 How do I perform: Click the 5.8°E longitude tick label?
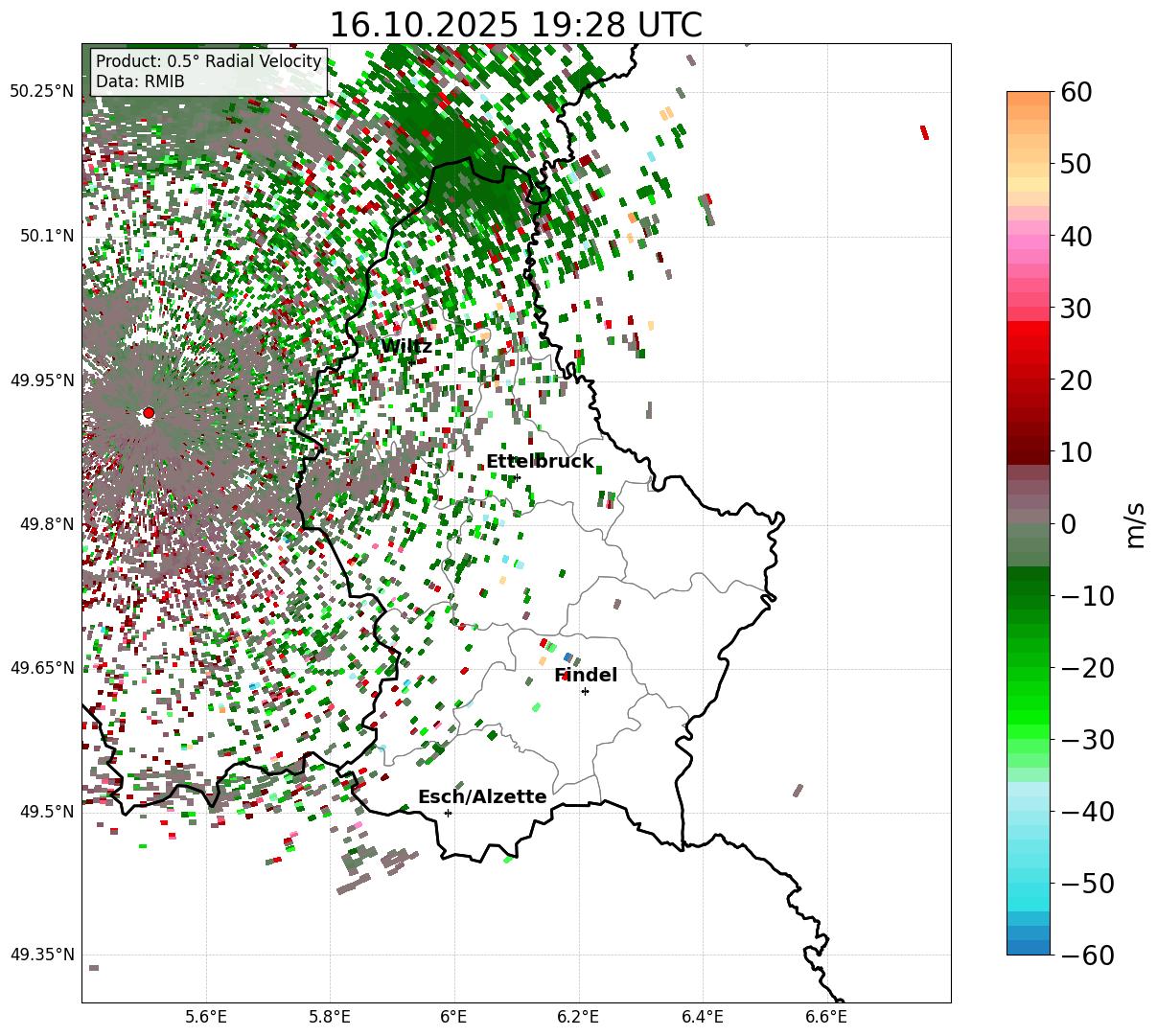[x=330, y=1017]
